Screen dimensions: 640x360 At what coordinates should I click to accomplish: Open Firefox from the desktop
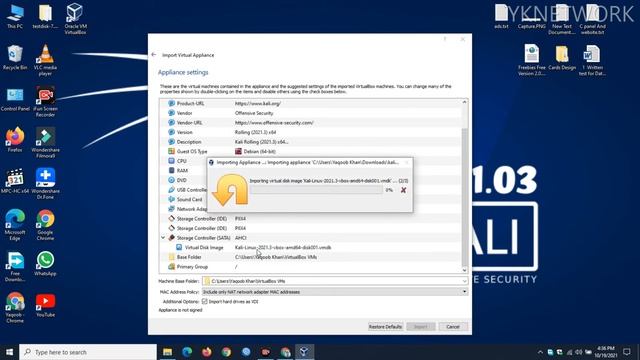click(15, 140)
